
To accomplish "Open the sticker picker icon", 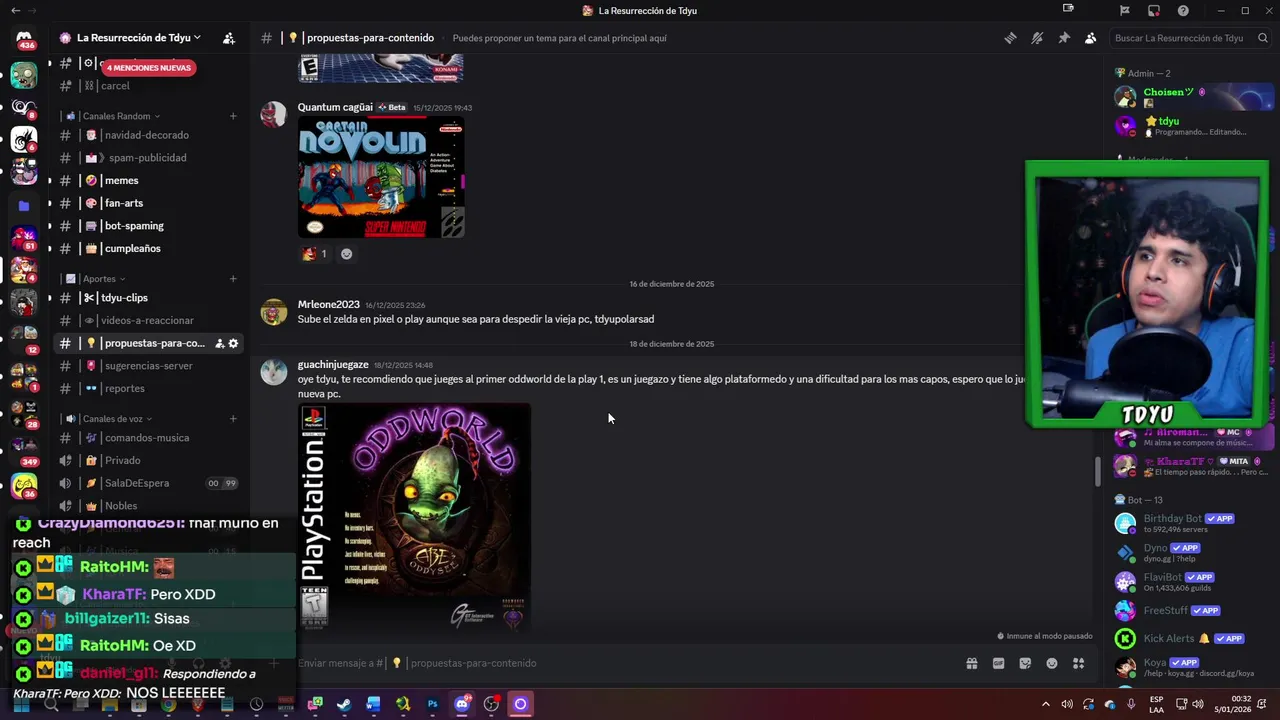I will click(1025, 663).
